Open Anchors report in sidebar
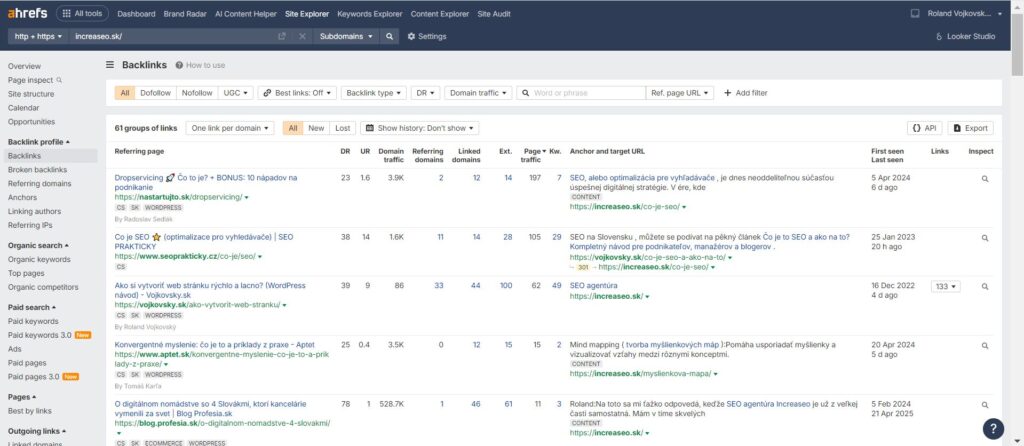The image size is (1024, 446). 22,197
